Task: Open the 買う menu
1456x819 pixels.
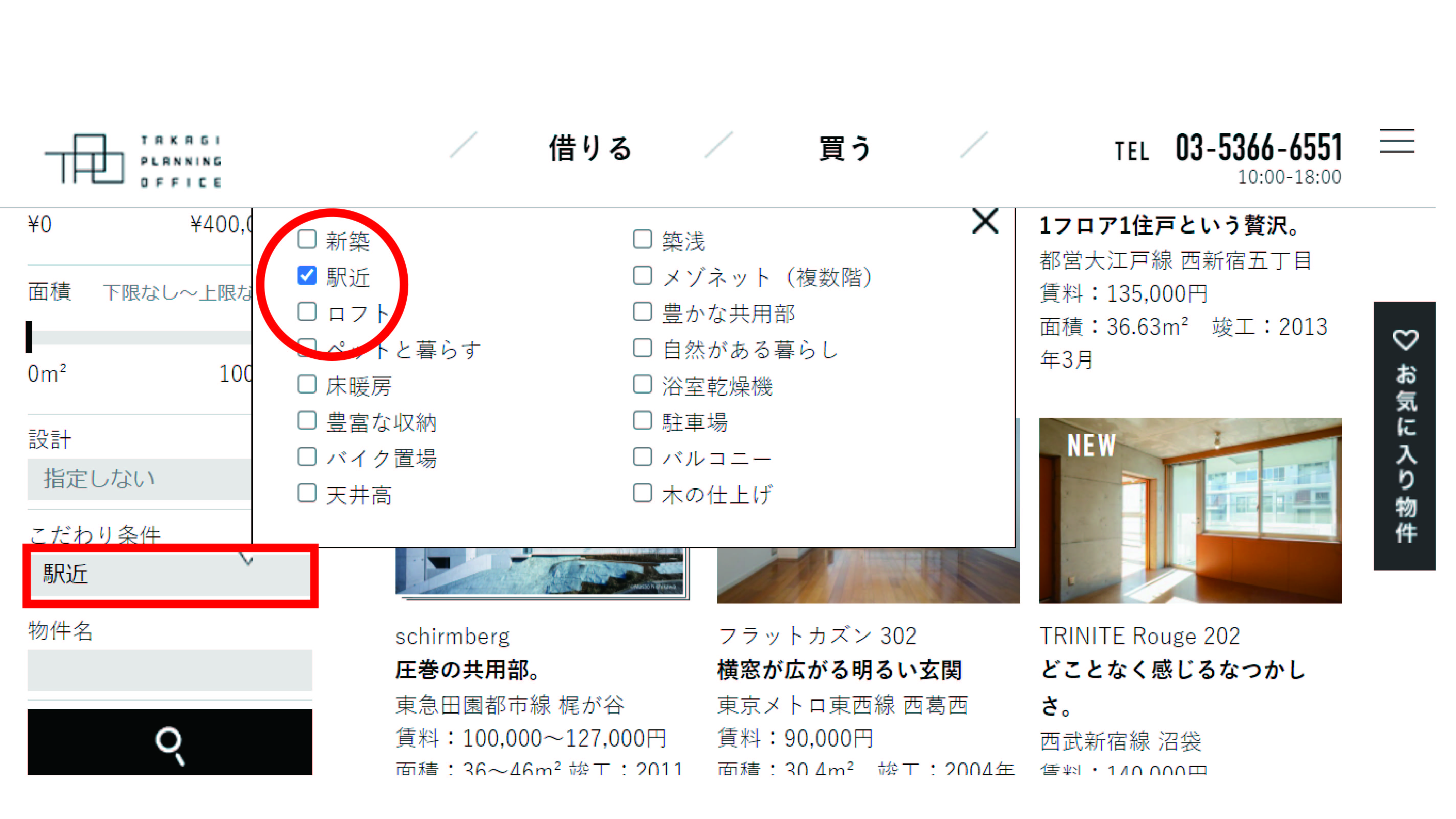Action: [x=845, y=148]
